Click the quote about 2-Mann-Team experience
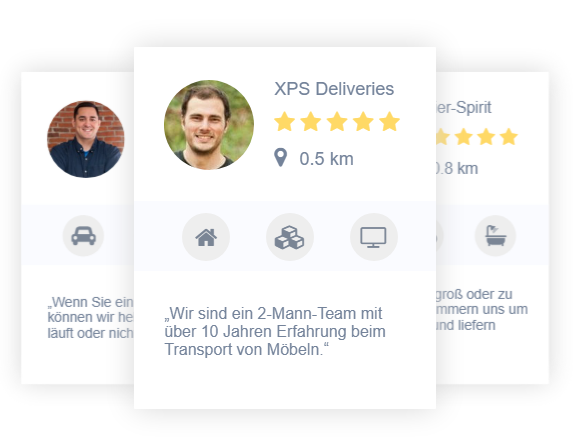This screenshot has height=441, width=583. click(x=275, y=331)
